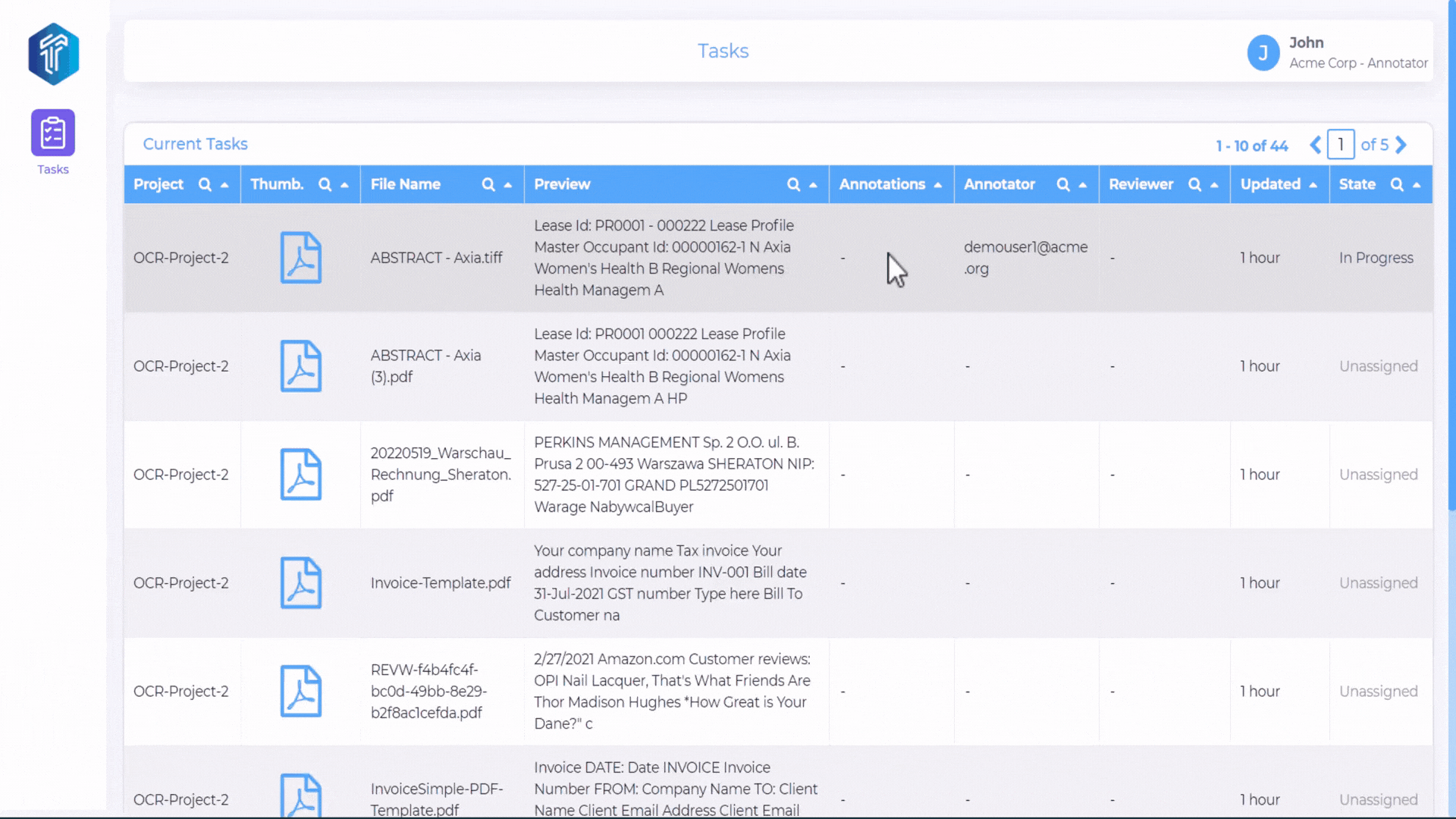Select file name InvoiceSimple-PDF-Template.pdf
Viewport: 1456px width, 819px height.
click(437, 799)
